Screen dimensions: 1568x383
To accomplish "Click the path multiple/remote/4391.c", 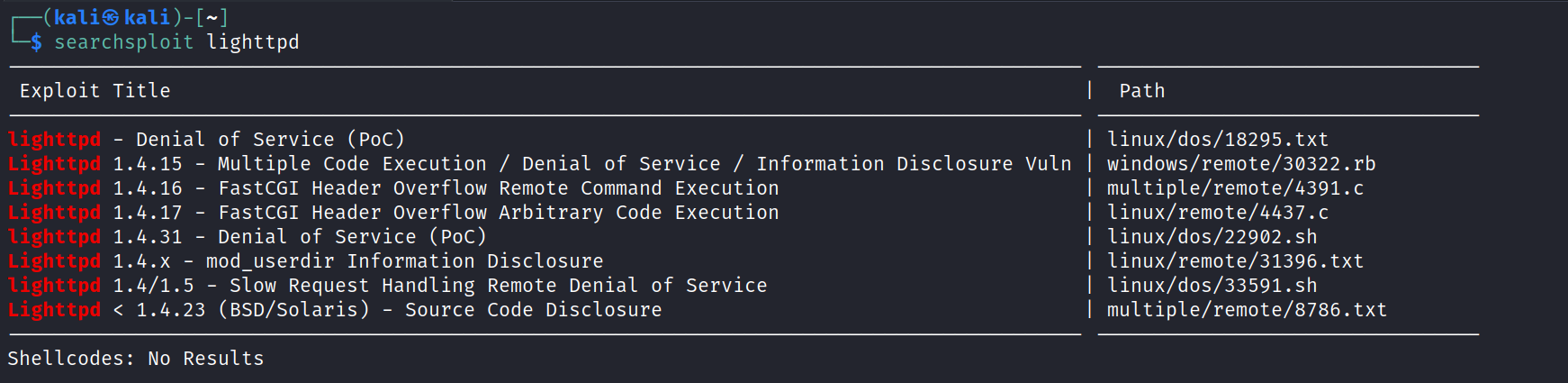I will pyautogui.click(x=1235, y=188).
